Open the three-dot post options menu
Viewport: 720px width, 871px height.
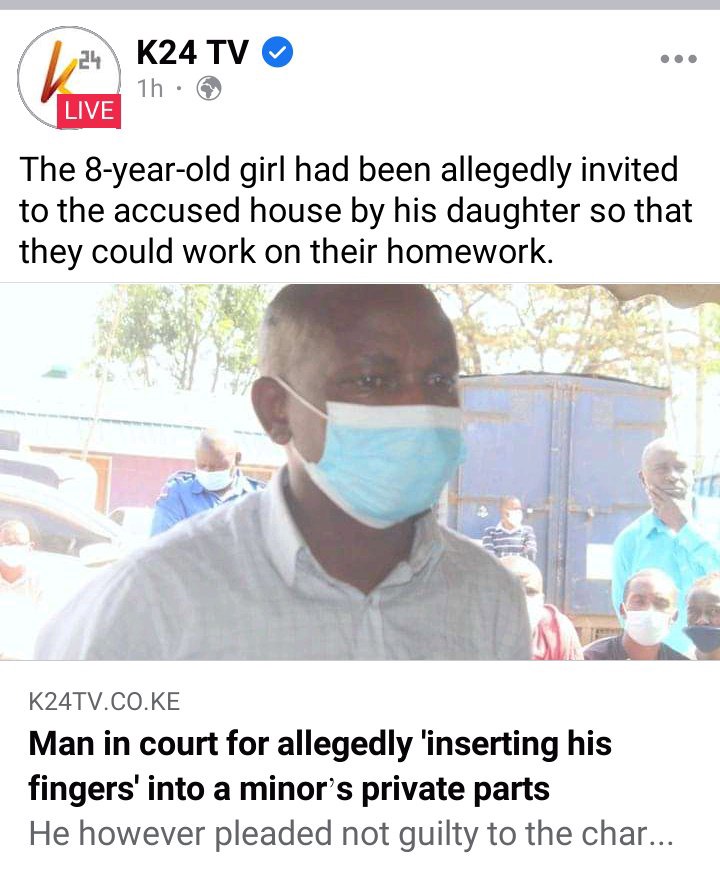coord(678,59)
